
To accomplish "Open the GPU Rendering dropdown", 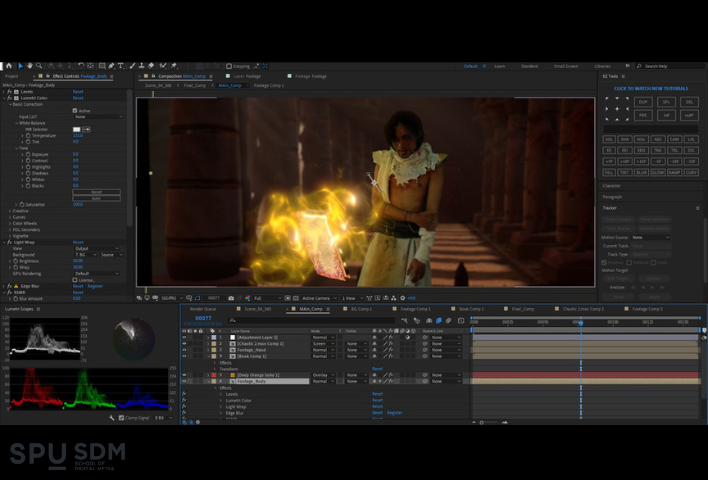I will (x=97, y=274).
